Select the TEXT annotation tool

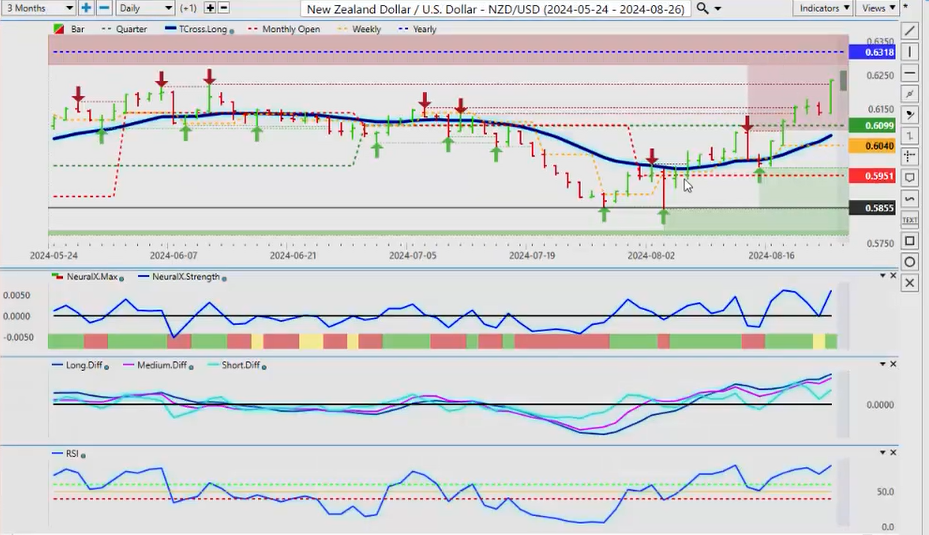(909, 219)
